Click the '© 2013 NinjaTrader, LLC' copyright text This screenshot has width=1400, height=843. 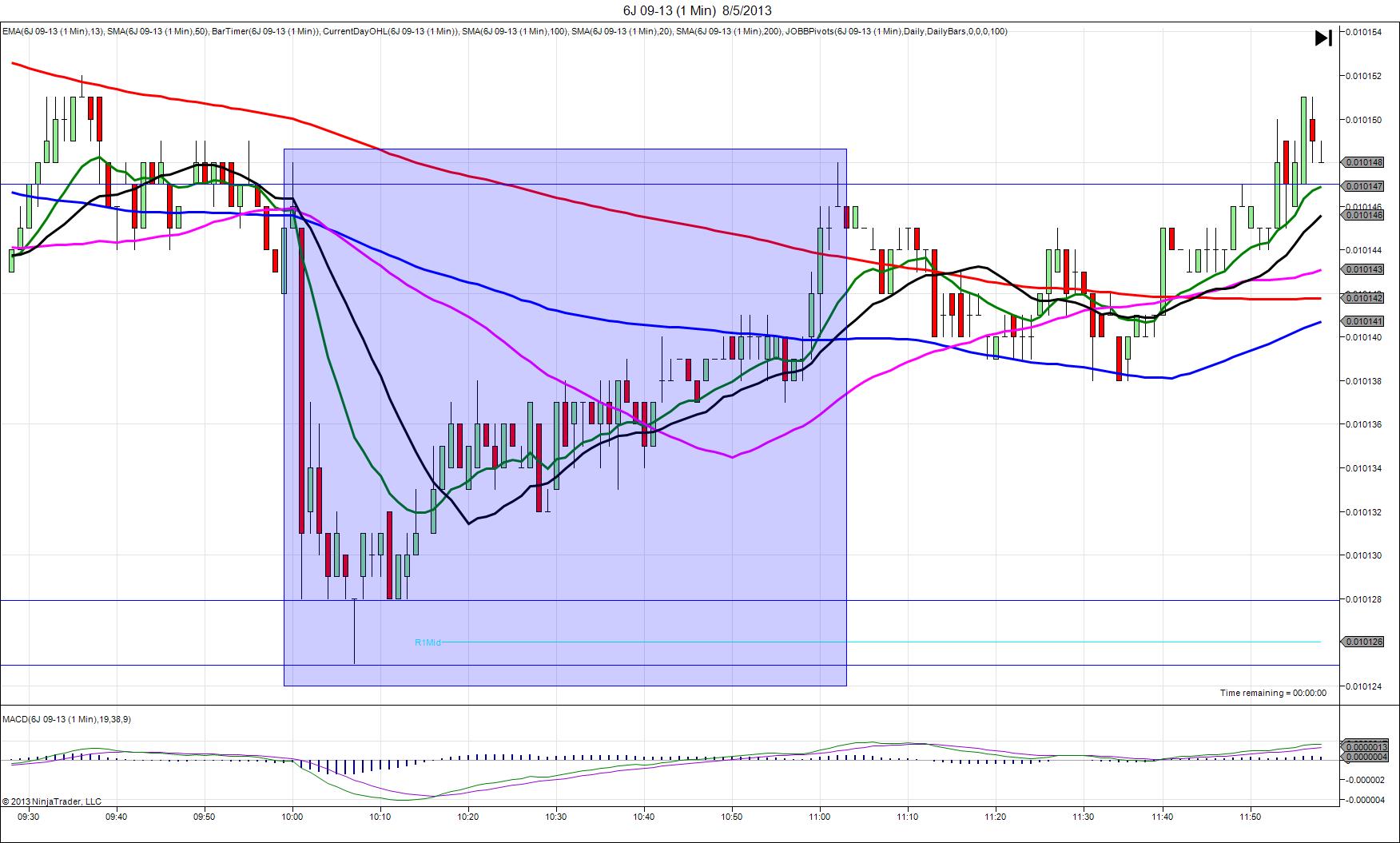52,801
